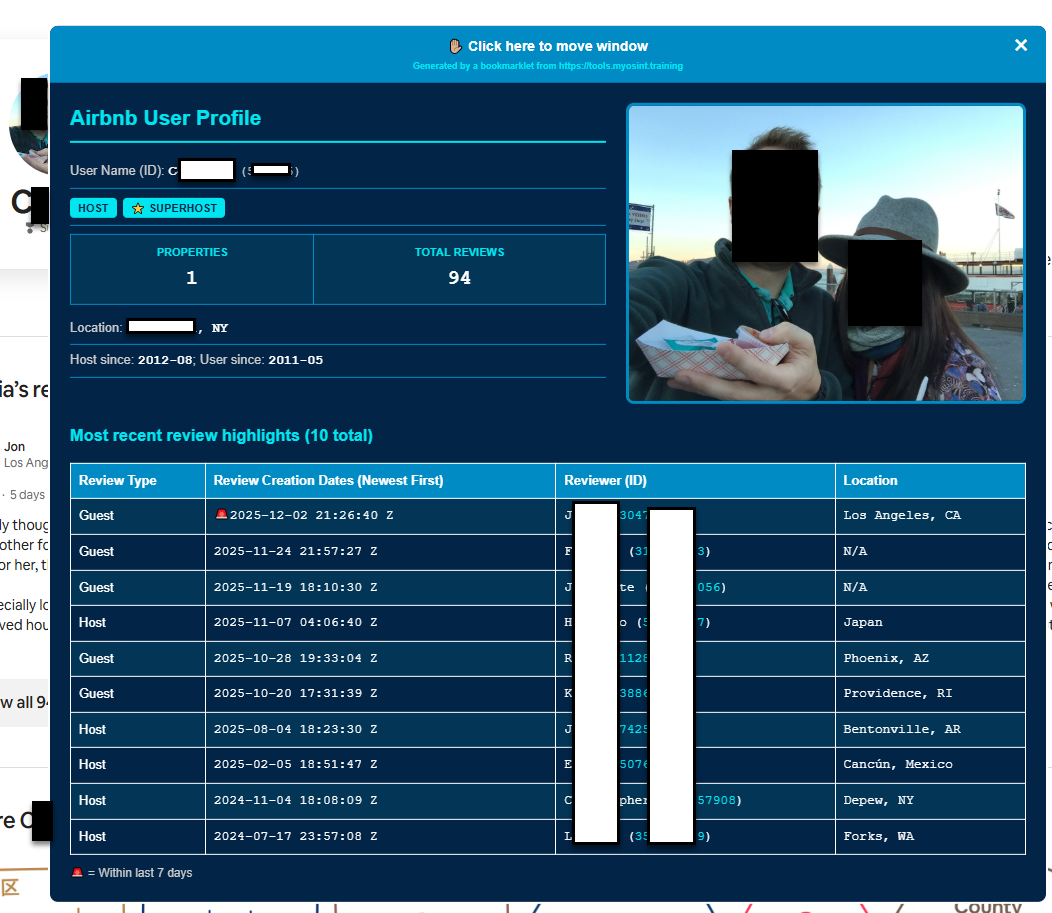Click the Location column header

tap(870, 480)
